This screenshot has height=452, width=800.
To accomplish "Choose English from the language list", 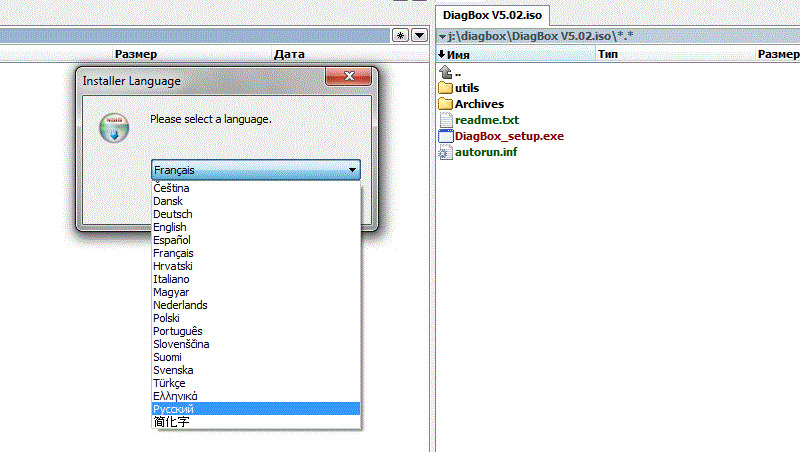I will click(x=170, y=227).
